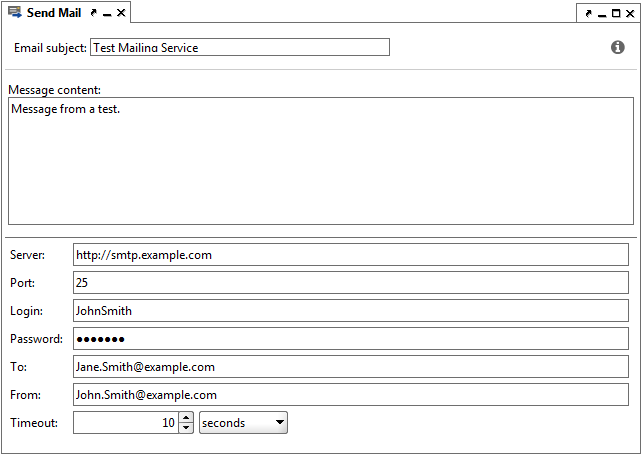This screenshot has width=642, height=455.
Task: Increase timeout with the up spinner arrow
Action: 186,418
